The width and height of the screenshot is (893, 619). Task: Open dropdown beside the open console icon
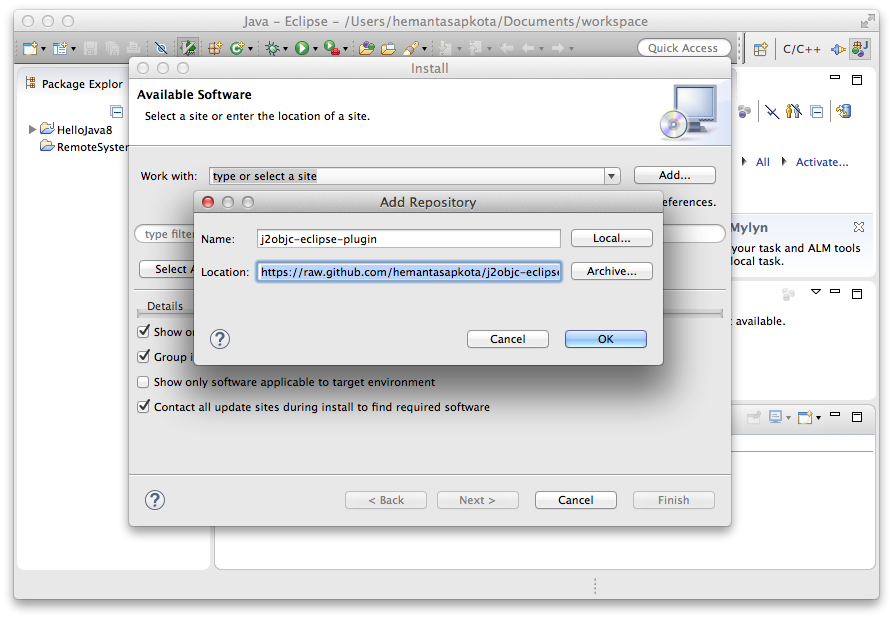click(x=818, y=418)
